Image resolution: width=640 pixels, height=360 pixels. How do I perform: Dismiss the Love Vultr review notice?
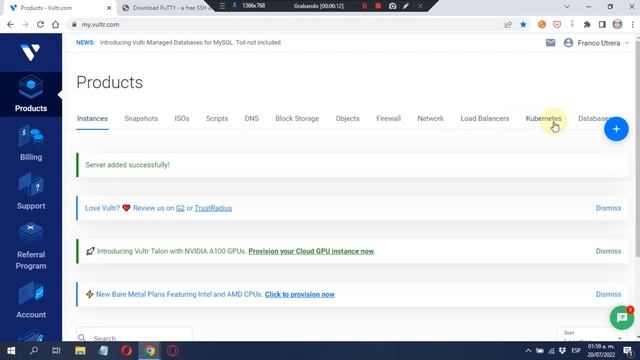point(608,208)
